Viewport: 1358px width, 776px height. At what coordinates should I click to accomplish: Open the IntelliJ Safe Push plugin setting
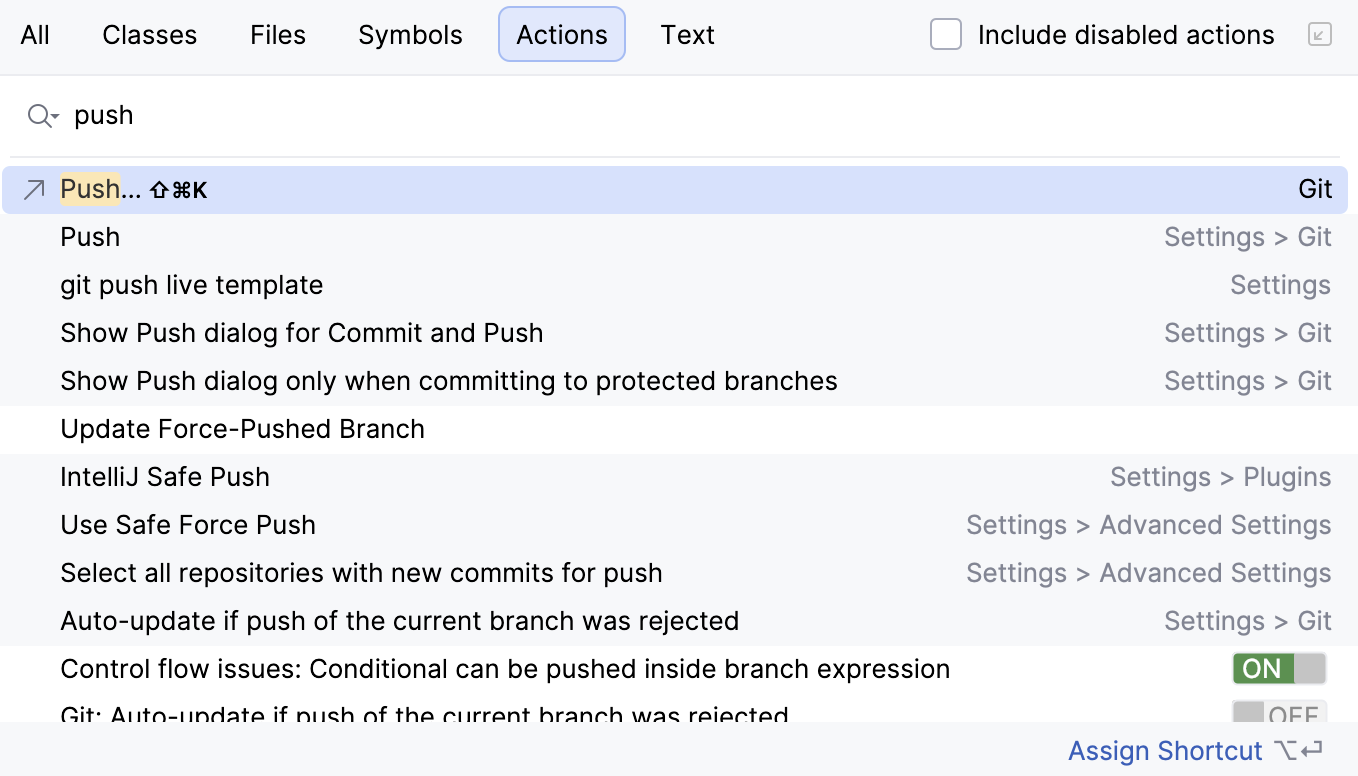[x=165, y=476]
